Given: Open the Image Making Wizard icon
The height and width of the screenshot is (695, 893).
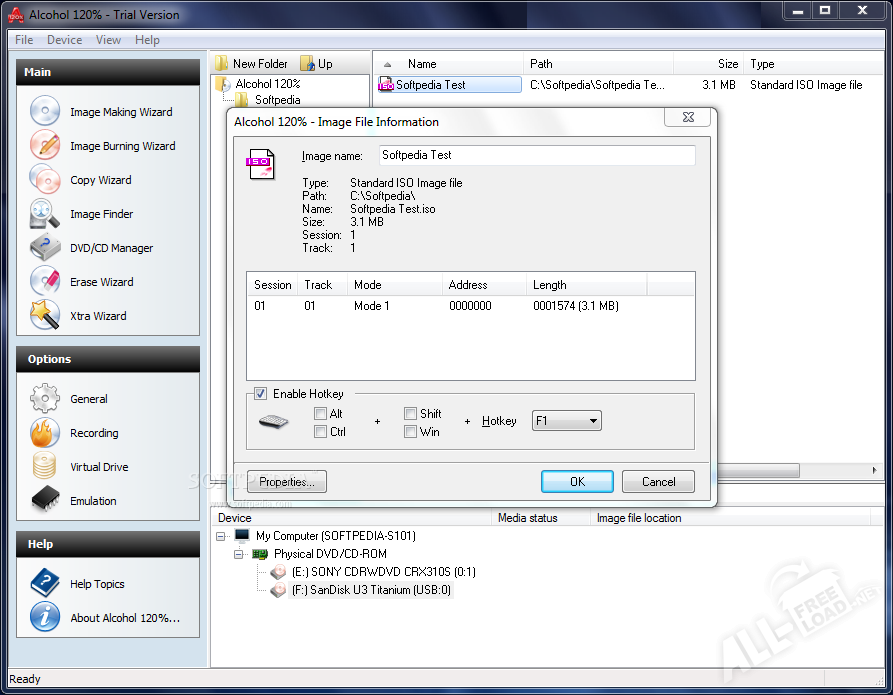Looking at the screenshot, I should [45, 112].
